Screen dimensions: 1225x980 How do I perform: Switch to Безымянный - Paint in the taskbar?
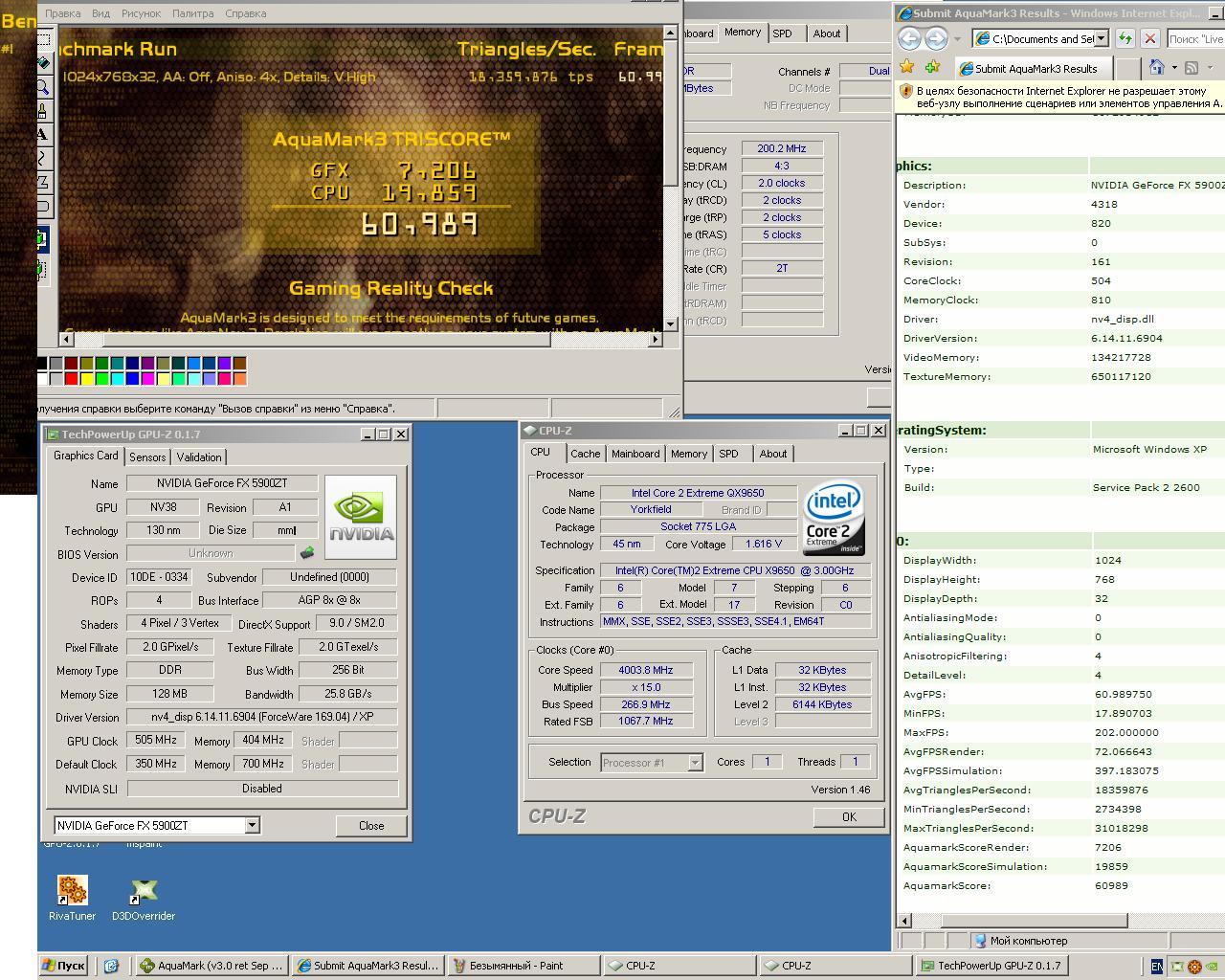[523, 966]
